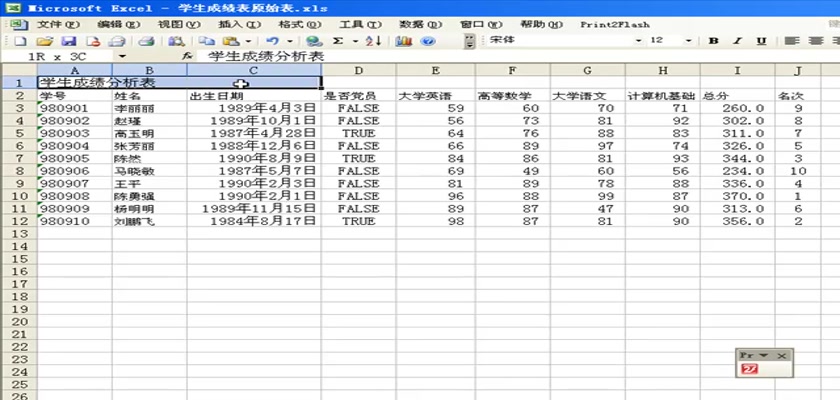Image resolution: width=840 pixels, height=400 pixels.
Task: Expand the Paste options dropdown arrow
Action: point(248,41)
